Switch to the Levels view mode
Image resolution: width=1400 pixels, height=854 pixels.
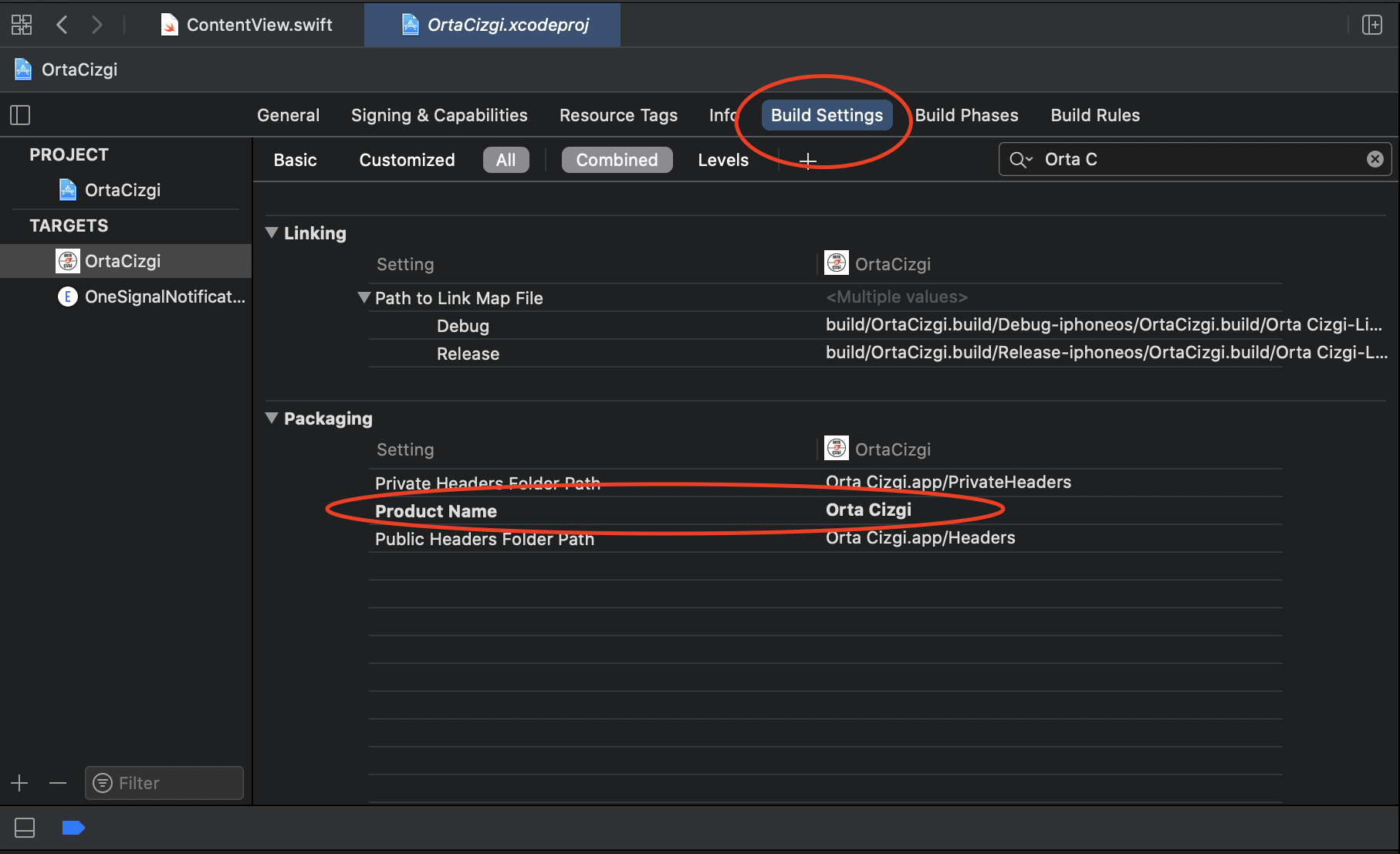(x=723, y=160)
